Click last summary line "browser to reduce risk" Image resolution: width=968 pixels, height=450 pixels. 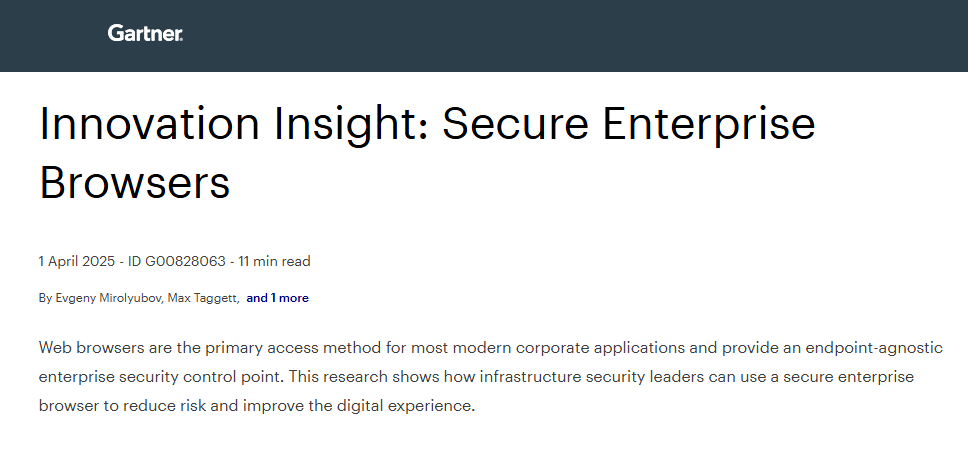(257, 406)
